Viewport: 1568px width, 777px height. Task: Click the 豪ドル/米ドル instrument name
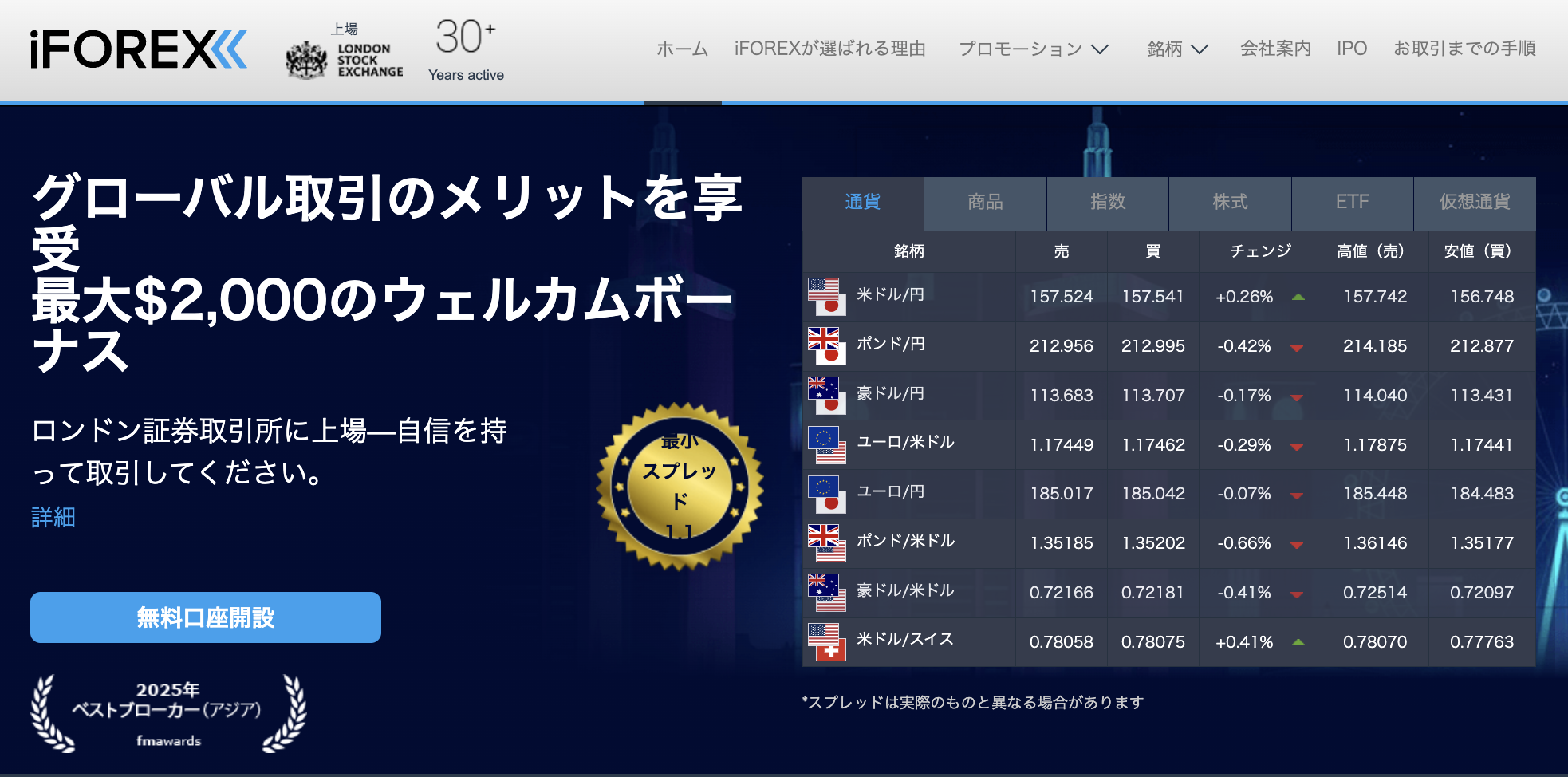[x=905, y=591]
